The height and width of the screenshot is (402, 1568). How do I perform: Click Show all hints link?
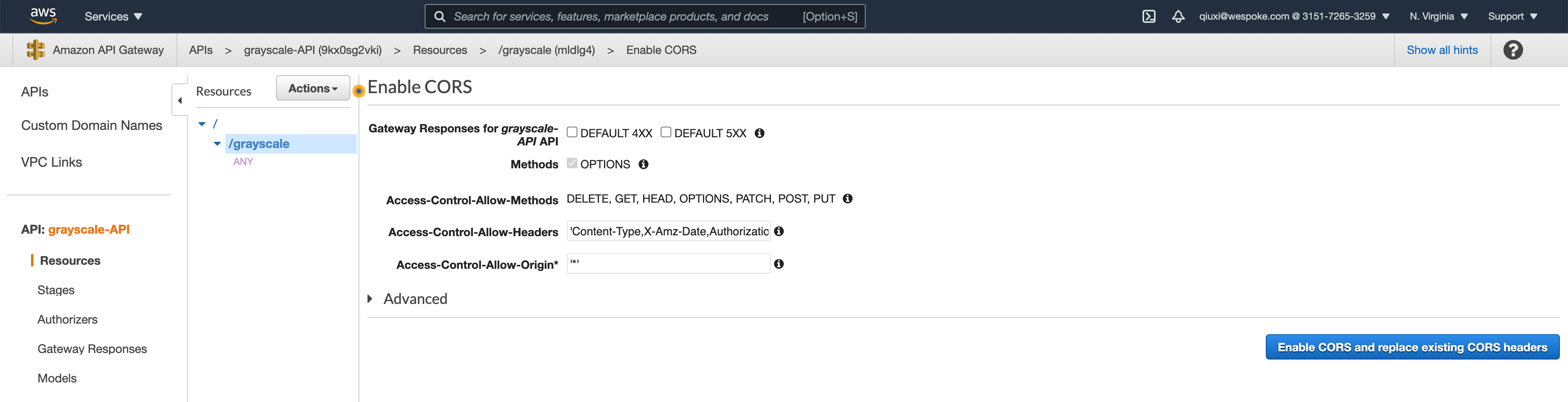[1442, 50]
